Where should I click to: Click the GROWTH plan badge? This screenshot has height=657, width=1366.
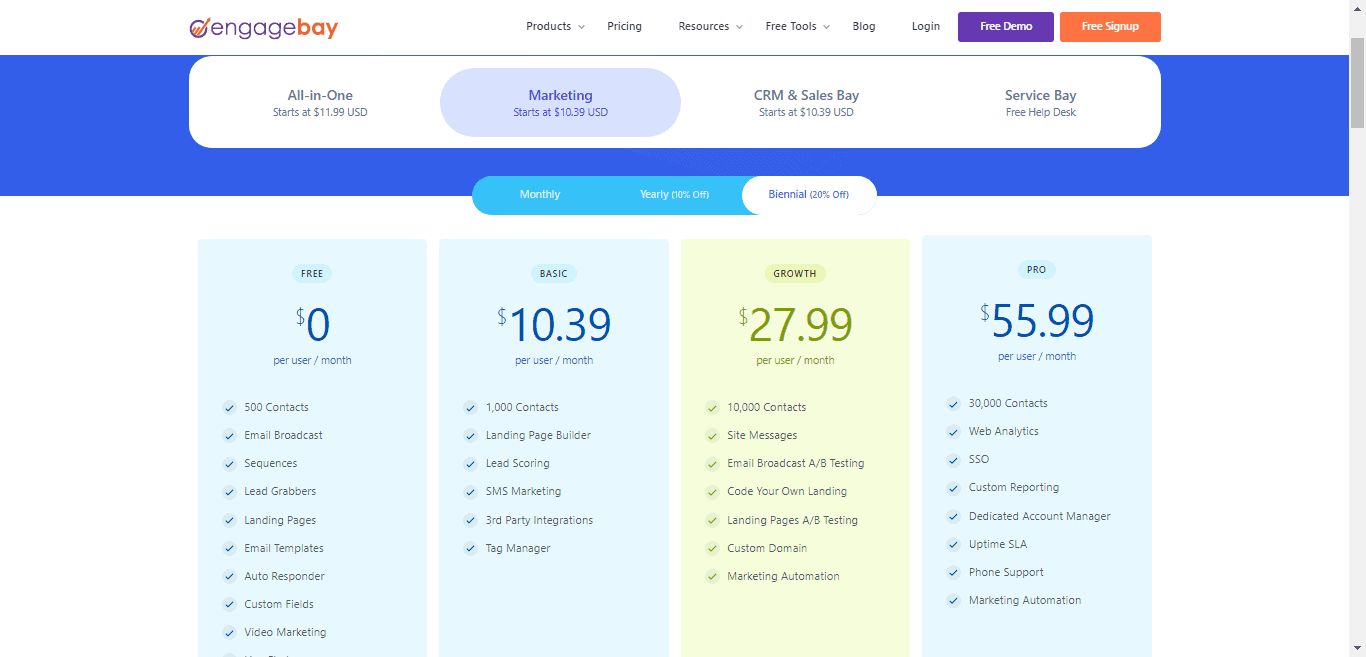(x=795, y=273)
